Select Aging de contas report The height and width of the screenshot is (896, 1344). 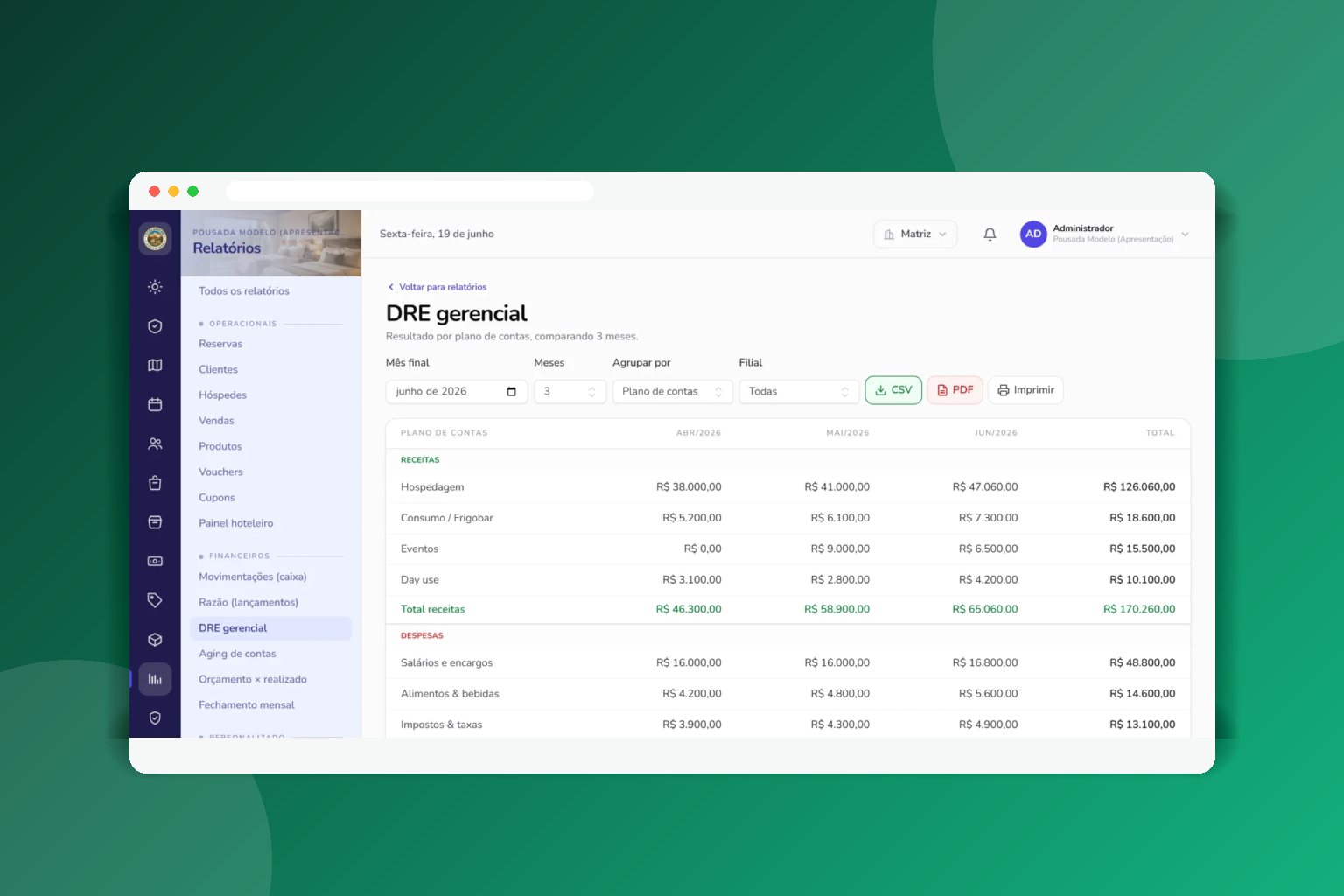click(x=237, y=654)
